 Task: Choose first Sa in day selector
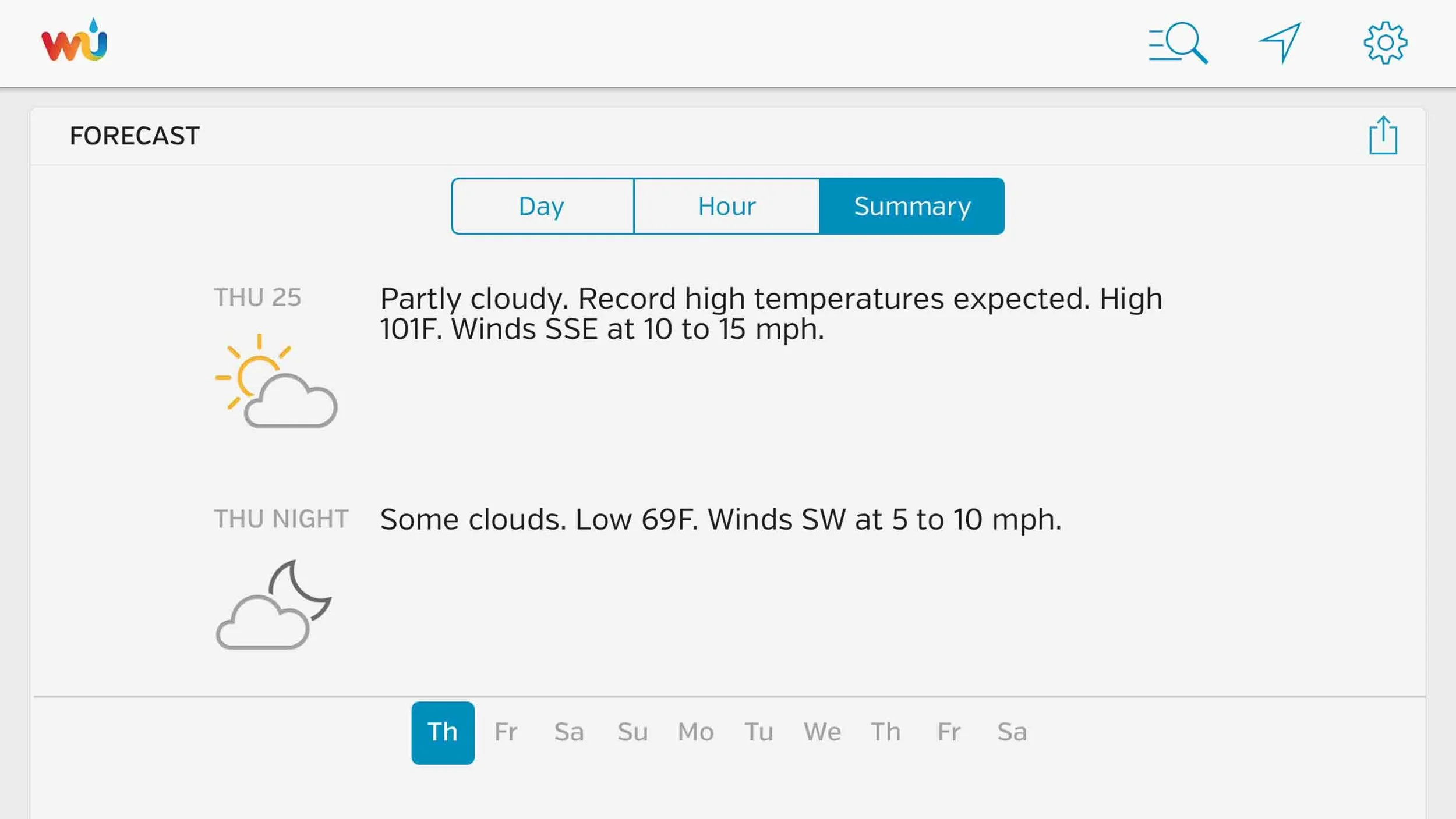[x=569, y=732]
